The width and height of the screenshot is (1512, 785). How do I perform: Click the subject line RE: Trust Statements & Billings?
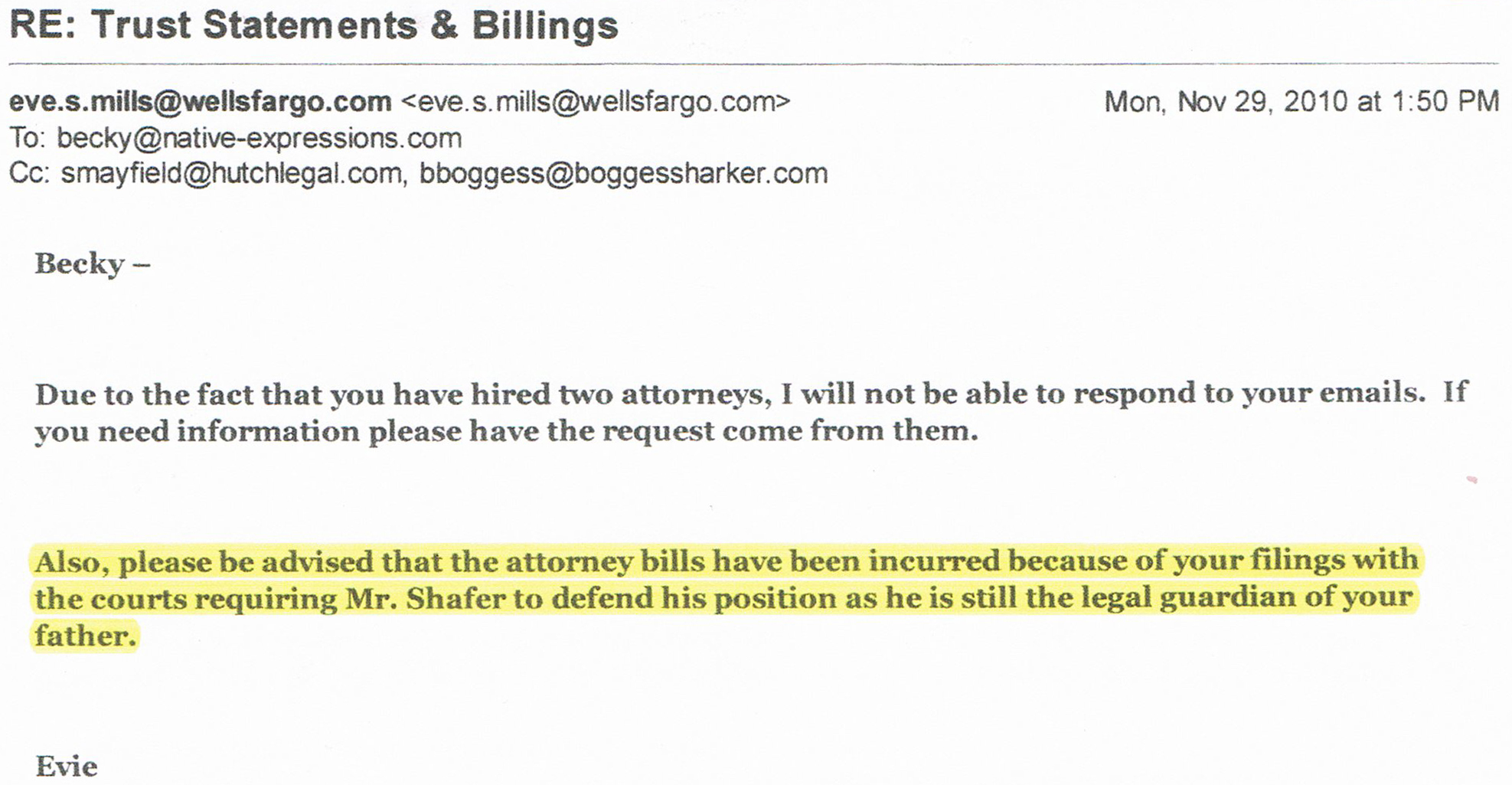[x=313, y=26]
